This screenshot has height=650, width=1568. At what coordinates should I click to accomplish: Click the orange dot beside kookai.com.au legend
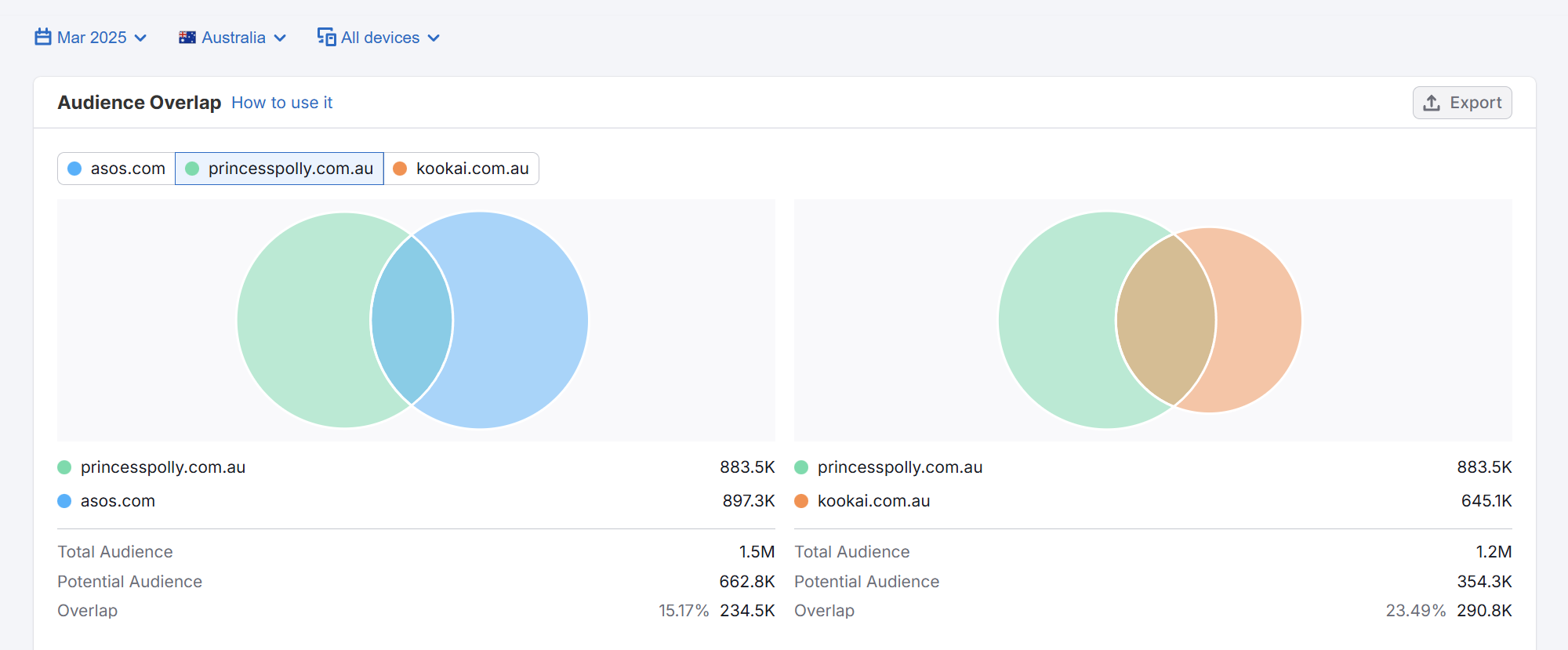(801, 501)
